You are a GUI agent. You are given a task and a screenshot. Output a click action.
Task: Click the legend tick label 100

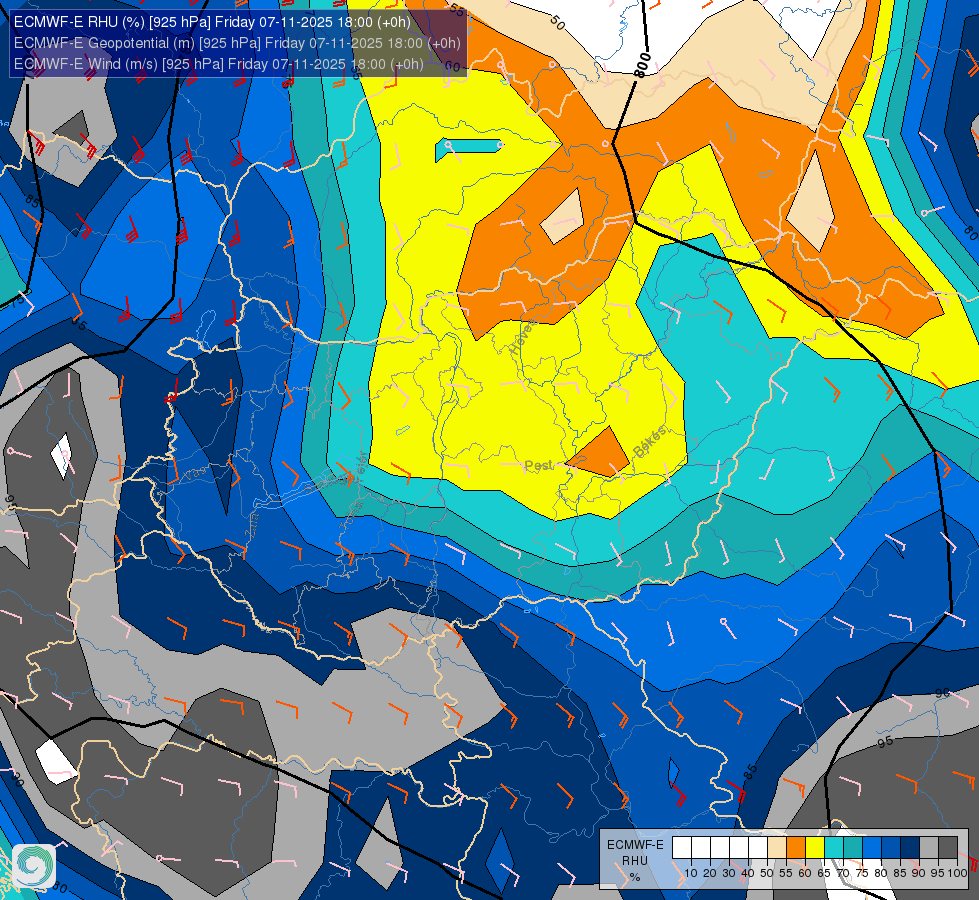(958, 873)
